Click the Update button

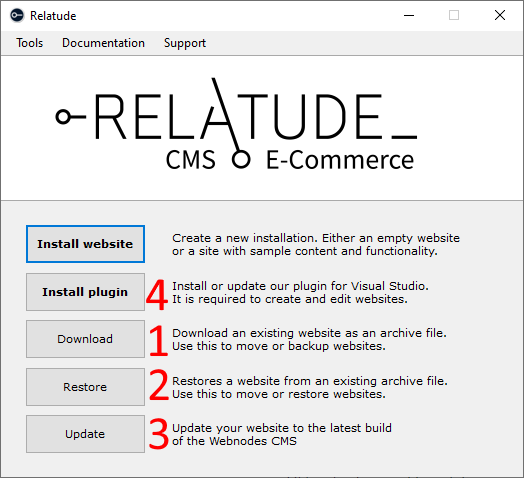(x=85, y=434)
